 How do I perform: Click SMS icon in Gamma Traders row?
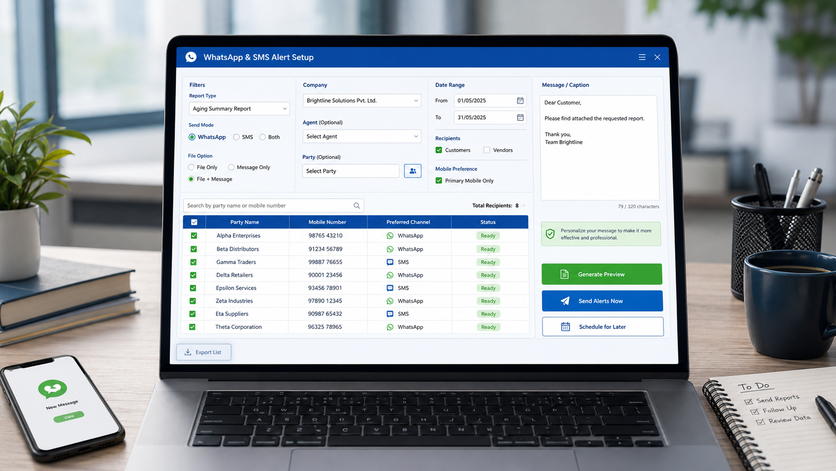pyautogui.click(x=390, y=262)
